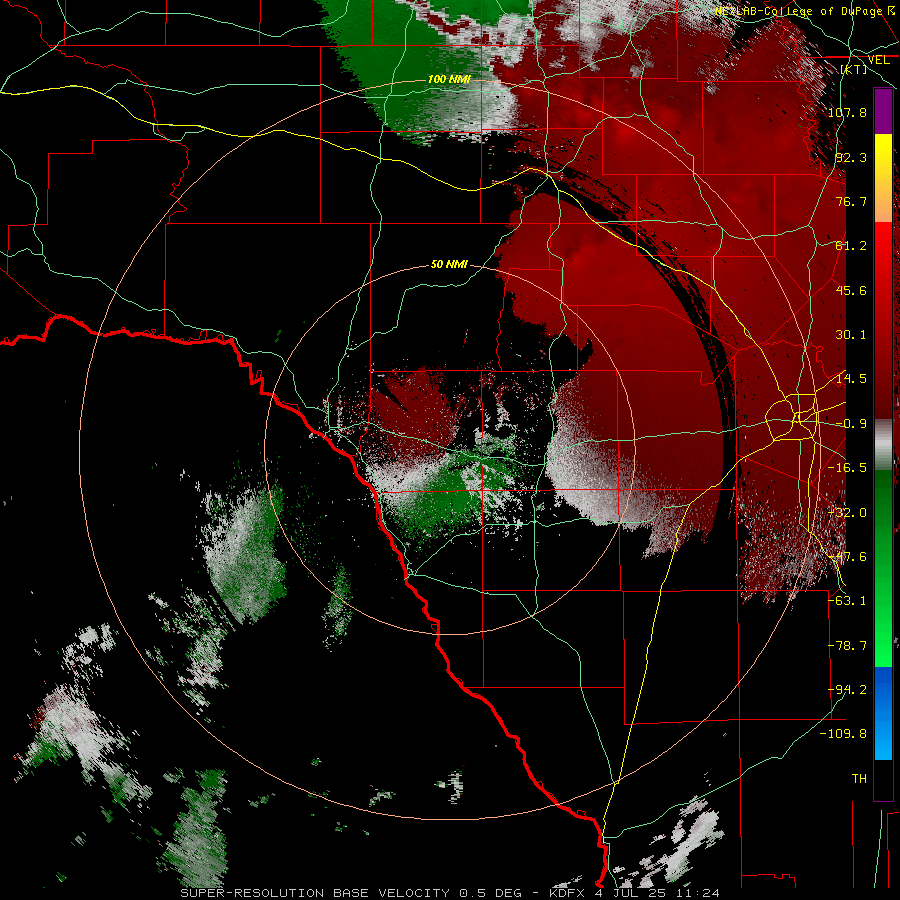Select the -94.2 velocity scale value
900x900 pixels.
(847, 690)
